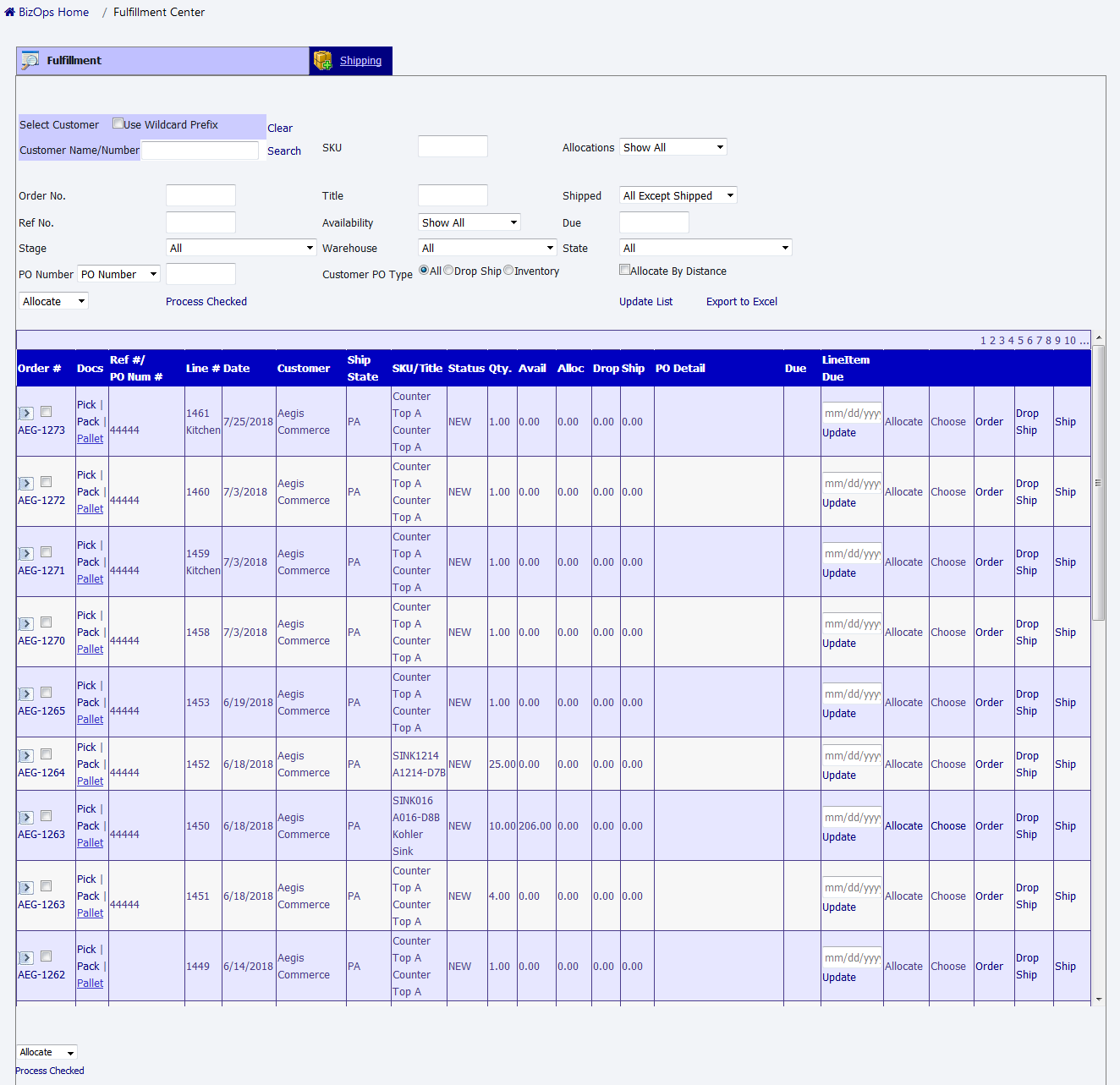Screen dimensions: 1120x1085
Task: Enable Use Wildcard Prefix checkbox
Action: click(x=118, y=123)
